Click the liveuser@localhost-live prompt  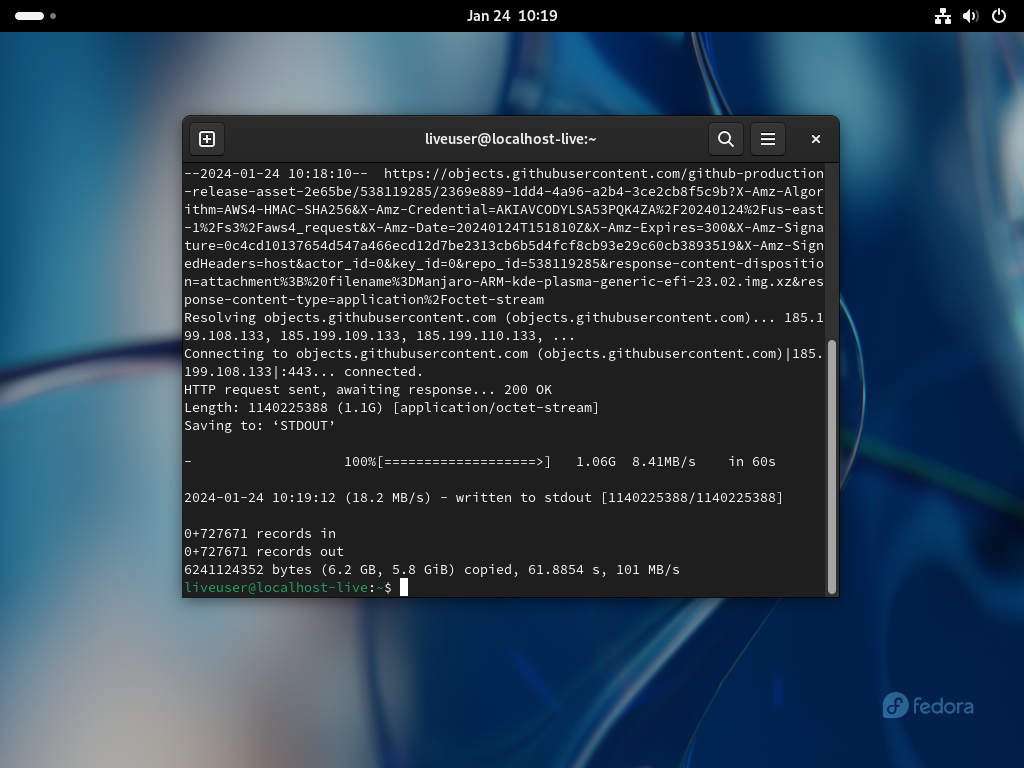click(288, 588)
